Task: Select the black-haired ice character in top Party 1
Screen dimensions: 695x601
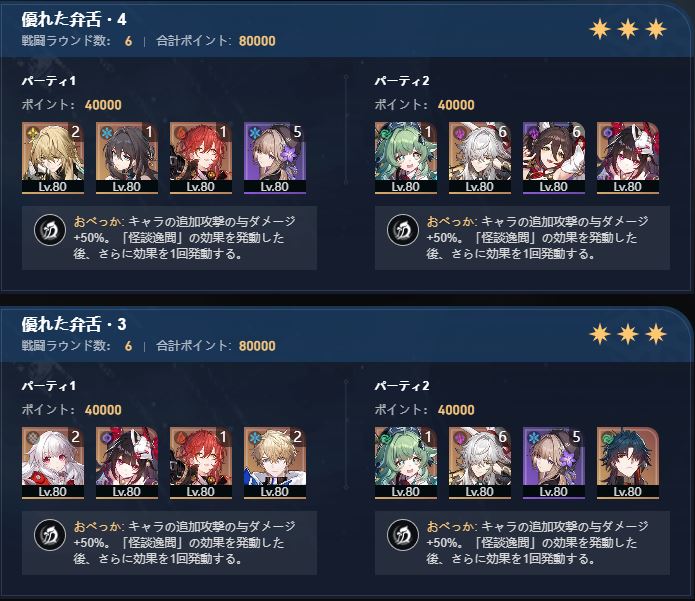Action: (x=127, y=158)
